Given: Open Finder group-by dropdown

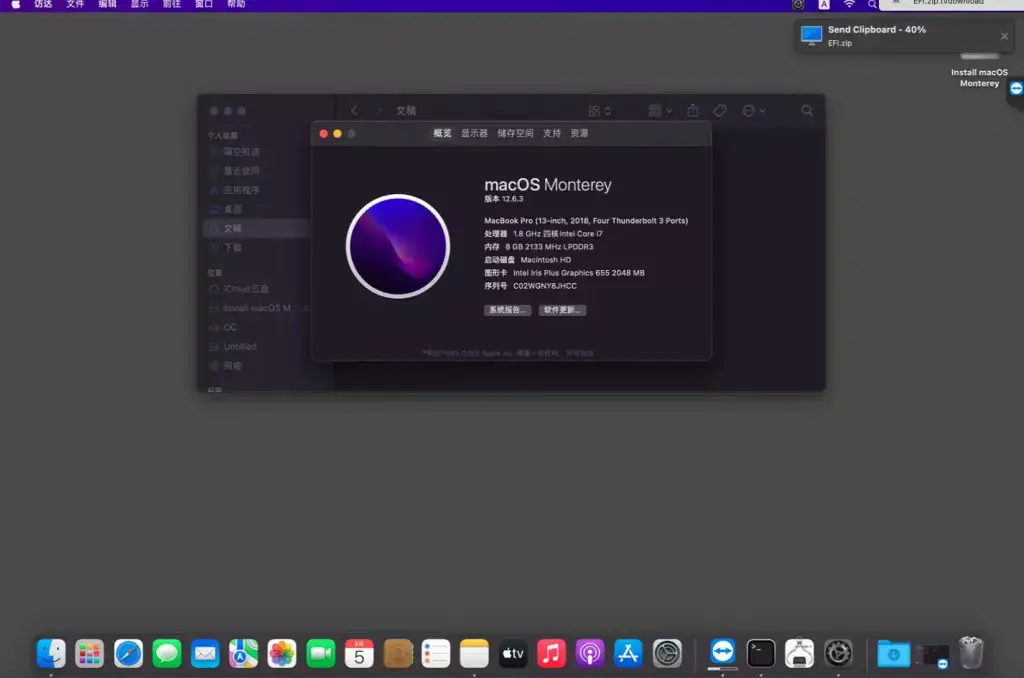Looking at the screenshot, I should (660, 111).
